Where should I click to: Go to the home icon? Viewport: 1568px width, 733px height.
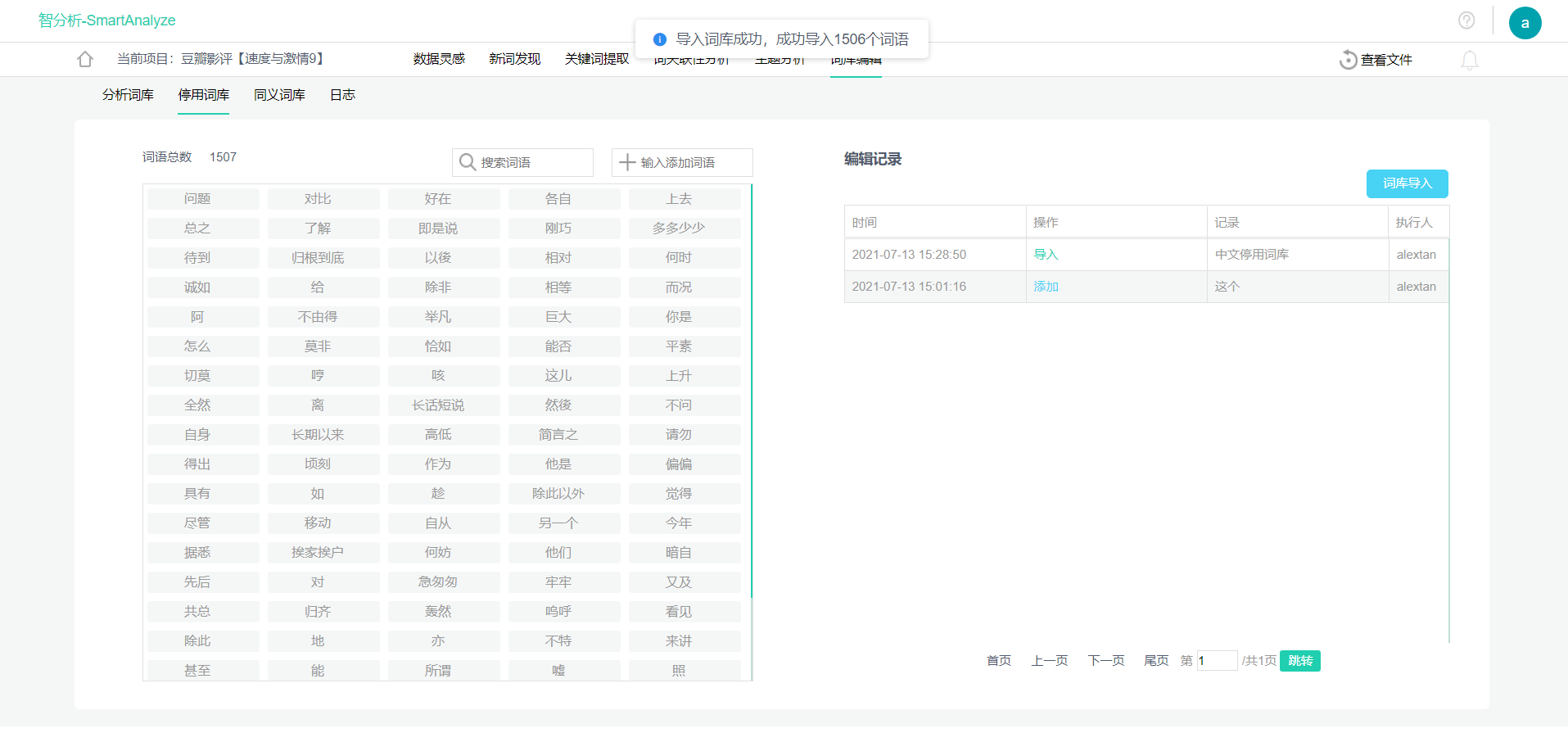[x=85, y=59]
